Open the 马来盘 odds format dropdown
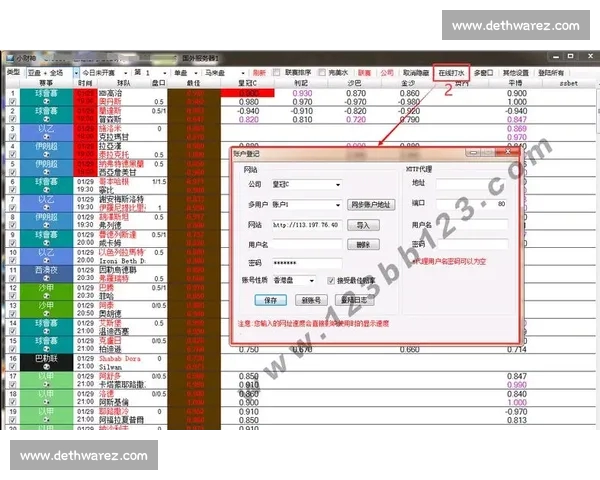The width and height of the screenshot is (600, 480). (243, 73)
